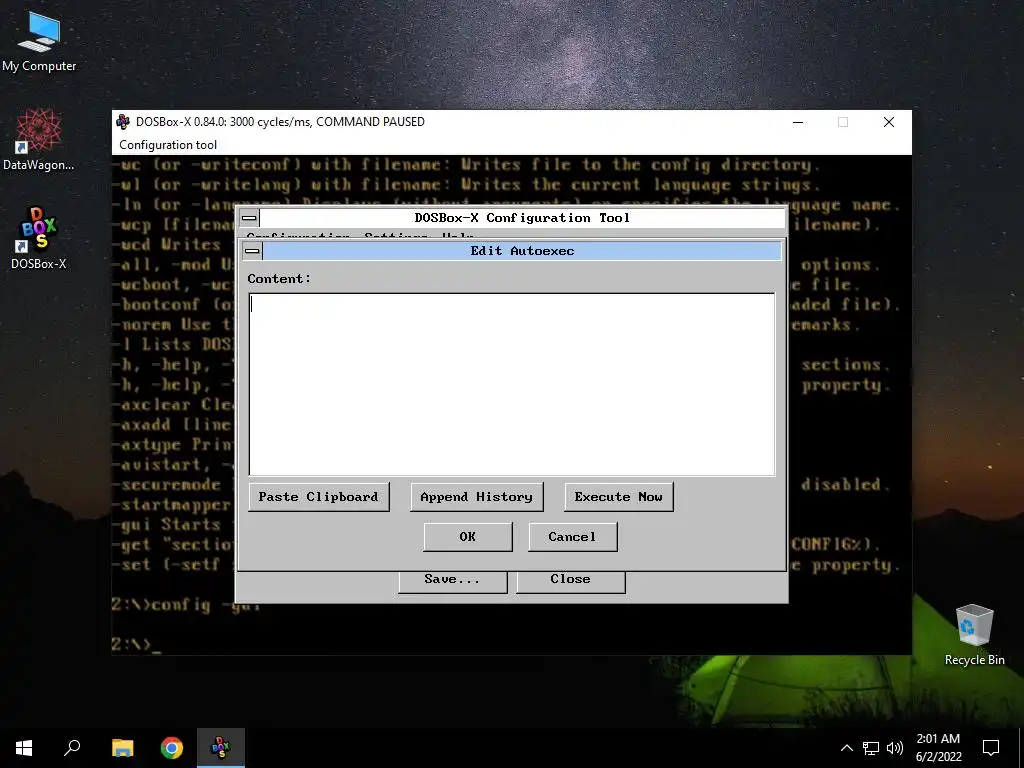This screenshot has height=768, width=1024.
Task: Select DOSBox-X taskbar button
Action: pos(221,748)
